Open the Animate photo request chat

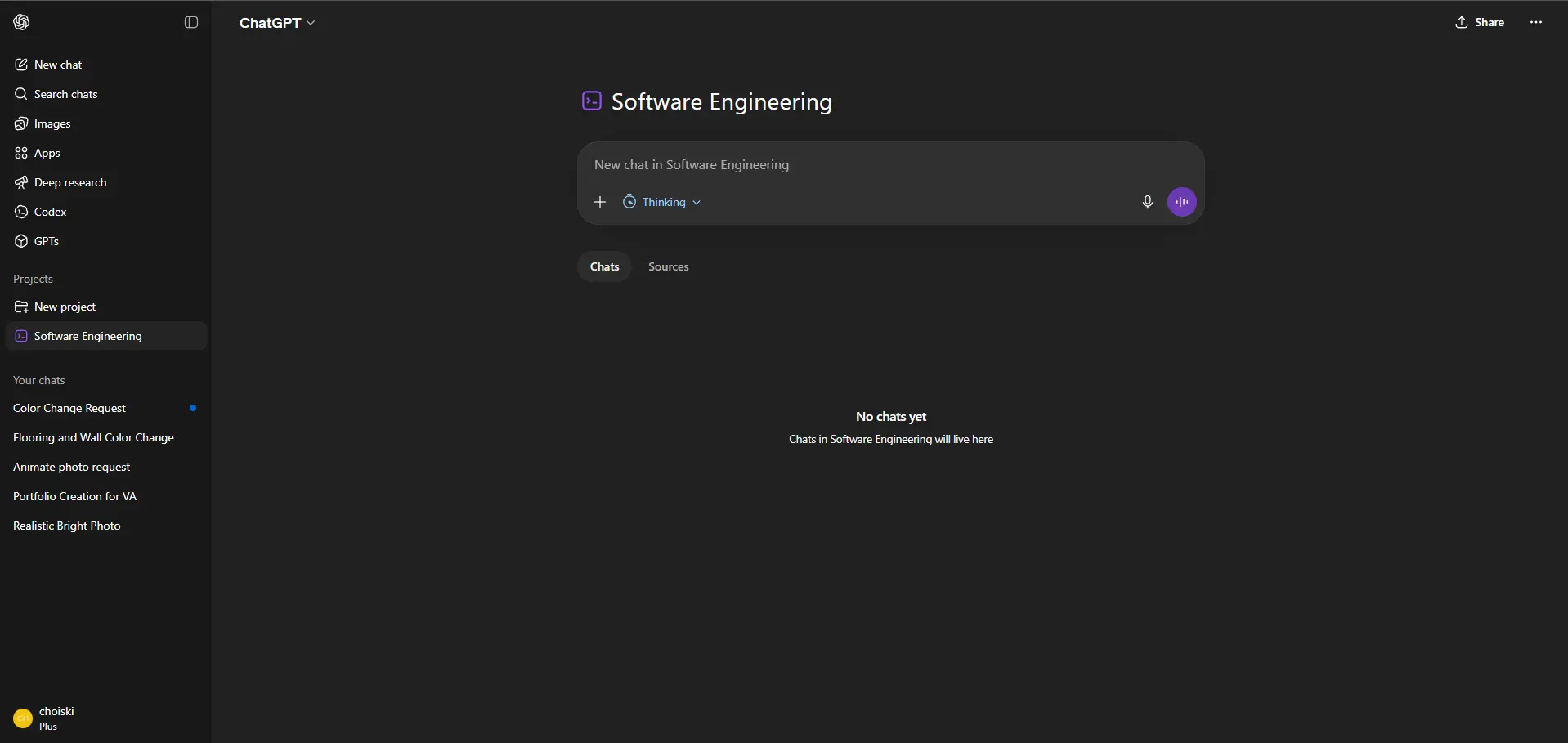(105, 467)
